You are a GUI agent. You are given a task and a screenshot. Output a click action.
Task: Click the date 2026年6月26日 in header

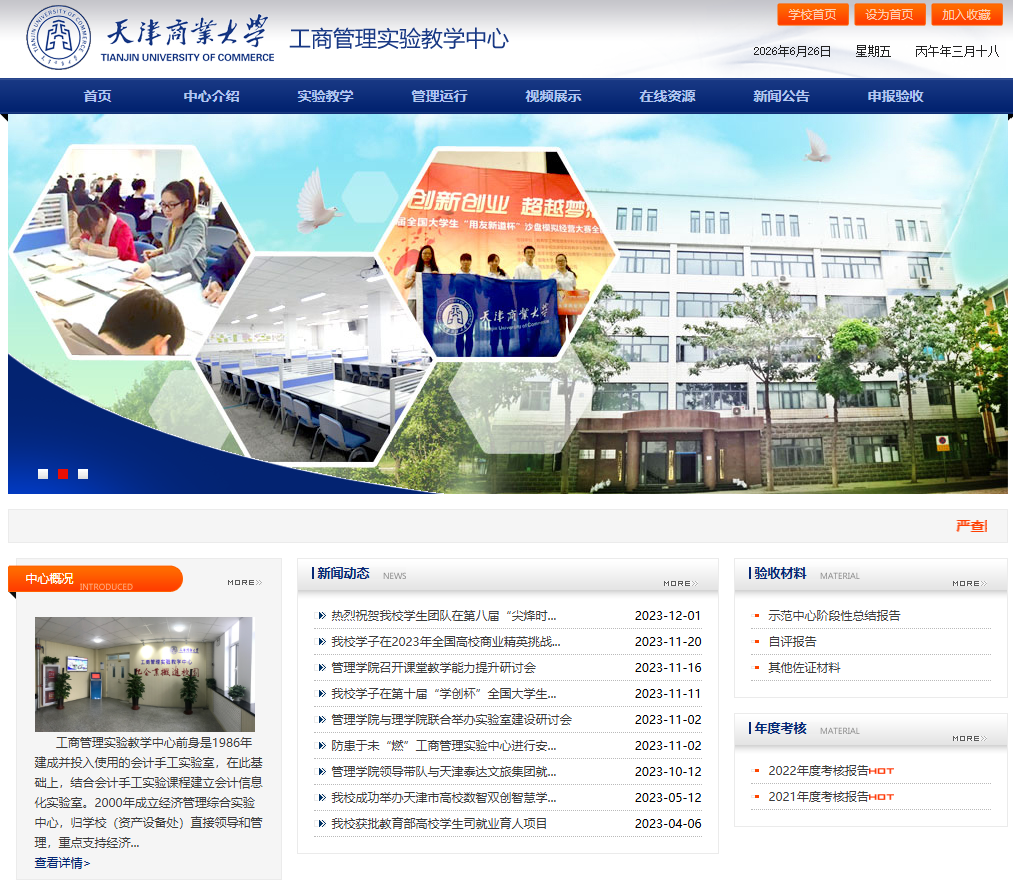[792, 51]
